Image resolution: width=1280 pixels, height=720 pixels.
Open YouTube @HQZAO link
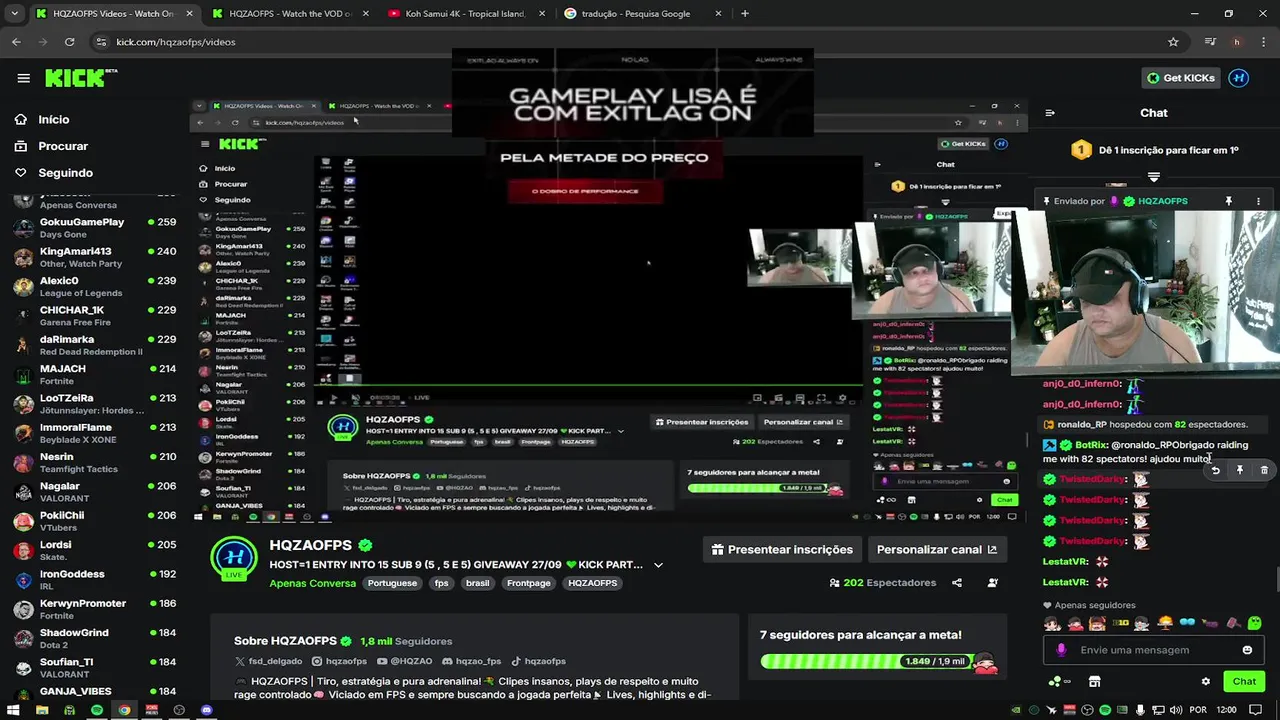pos(405,661)
